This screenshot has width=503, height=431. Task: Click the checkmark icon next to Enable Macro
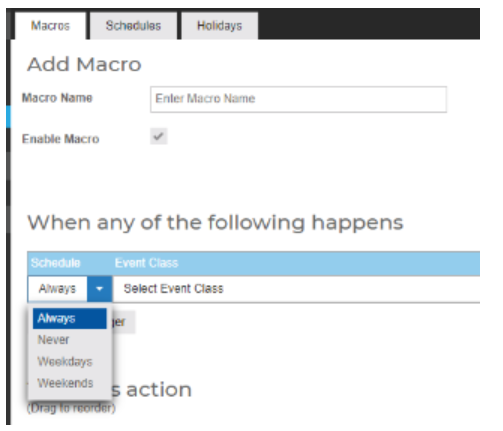coord(159,136)
